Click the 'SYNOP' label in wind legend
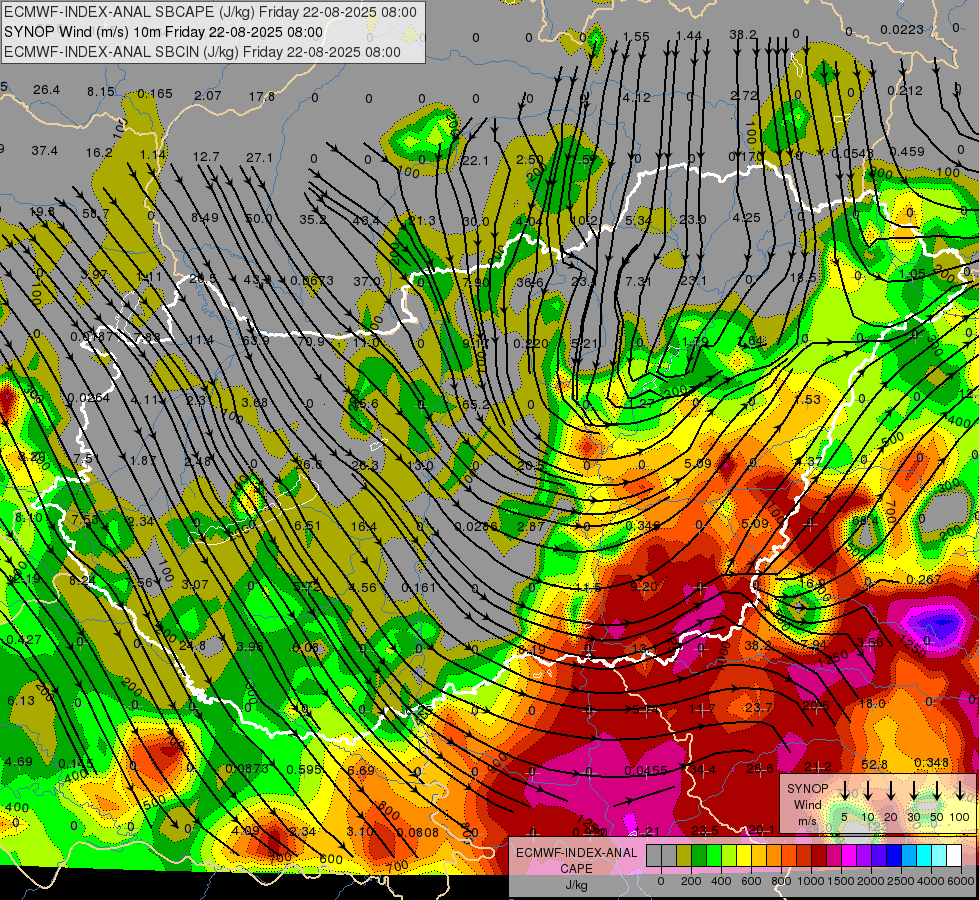 coord(807,788)
